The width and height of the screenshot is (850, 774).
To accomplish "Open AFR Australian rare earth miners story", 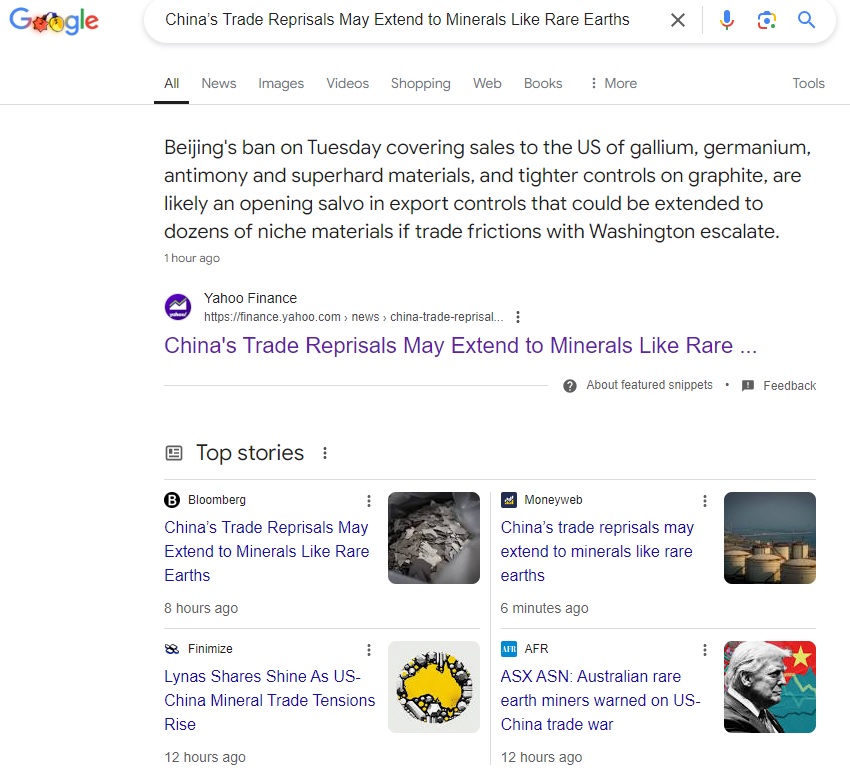I will (x=601, y=700).
